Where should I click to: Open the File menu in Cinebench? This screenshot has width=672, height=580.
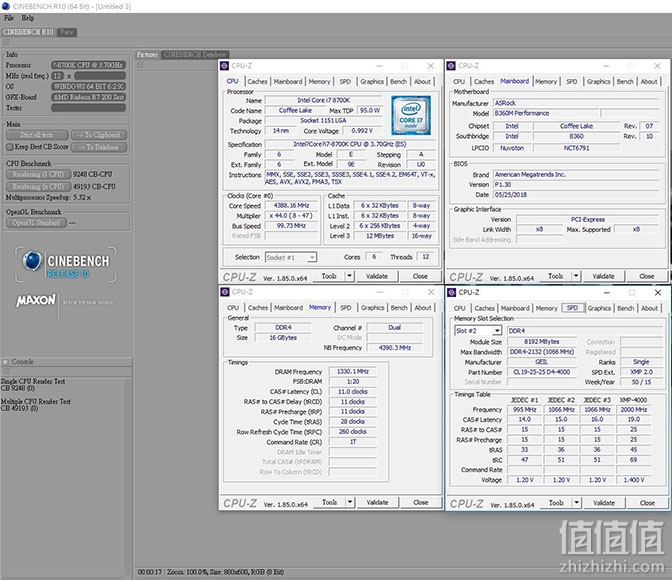click(x=9, y=18)
